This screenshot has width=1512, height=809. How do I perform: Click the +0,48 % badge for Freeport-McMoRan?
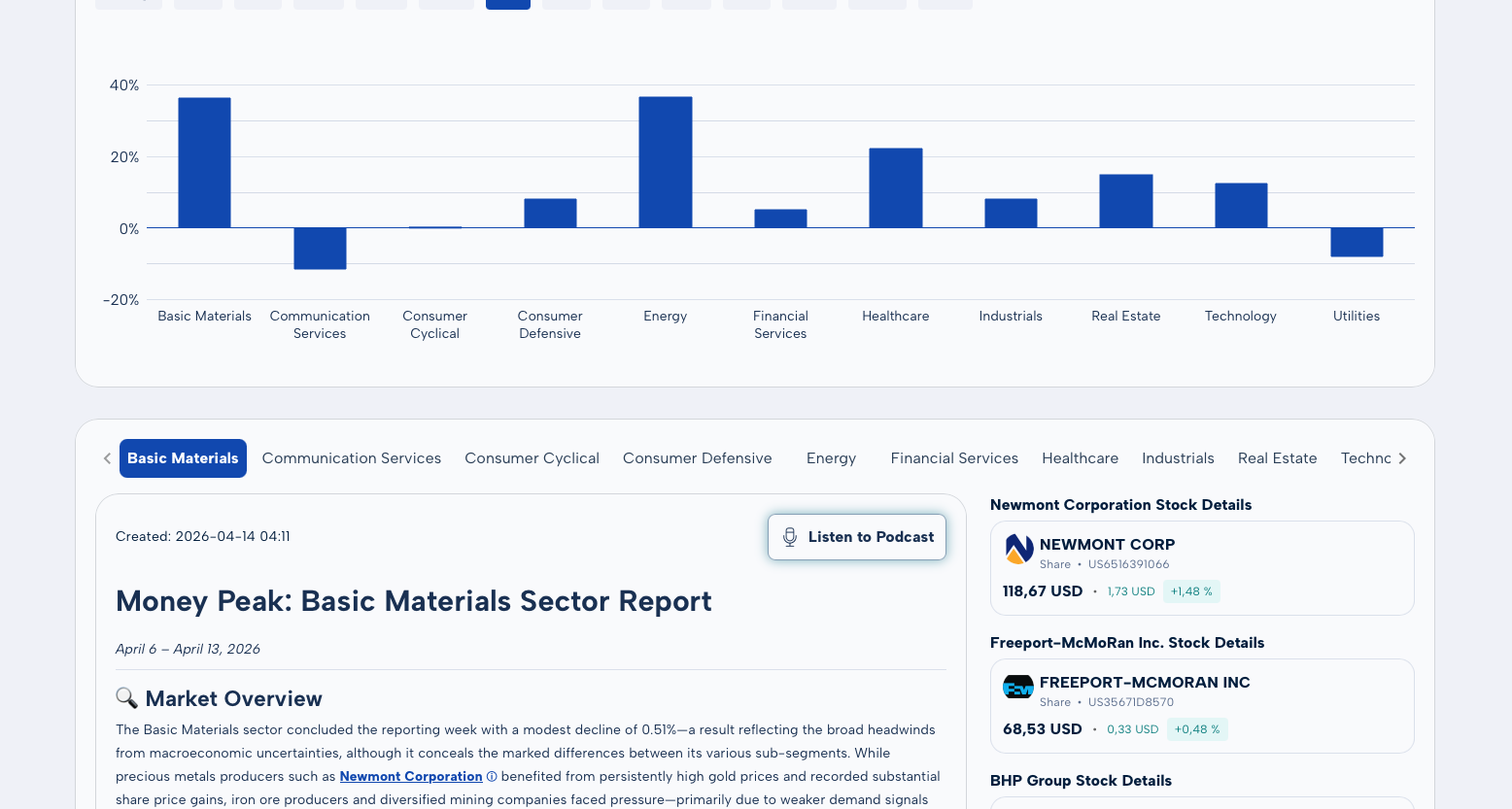pos(1197,728)
